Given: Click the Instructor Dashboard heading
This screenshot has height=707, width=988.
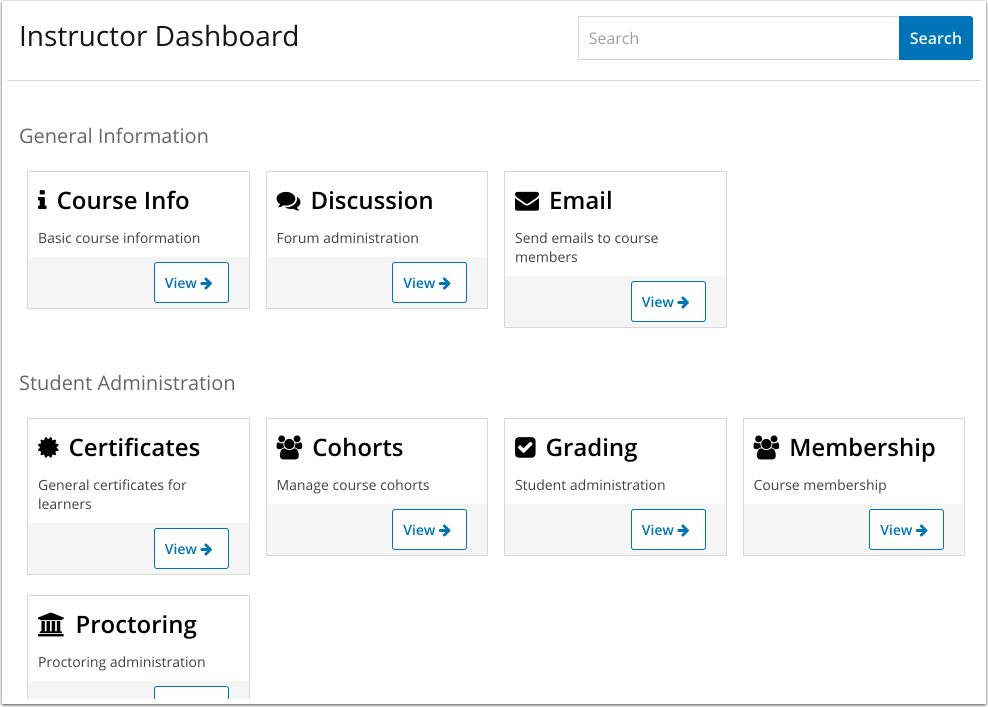Looking at the screenshot, I should click(x=159, y=36).
